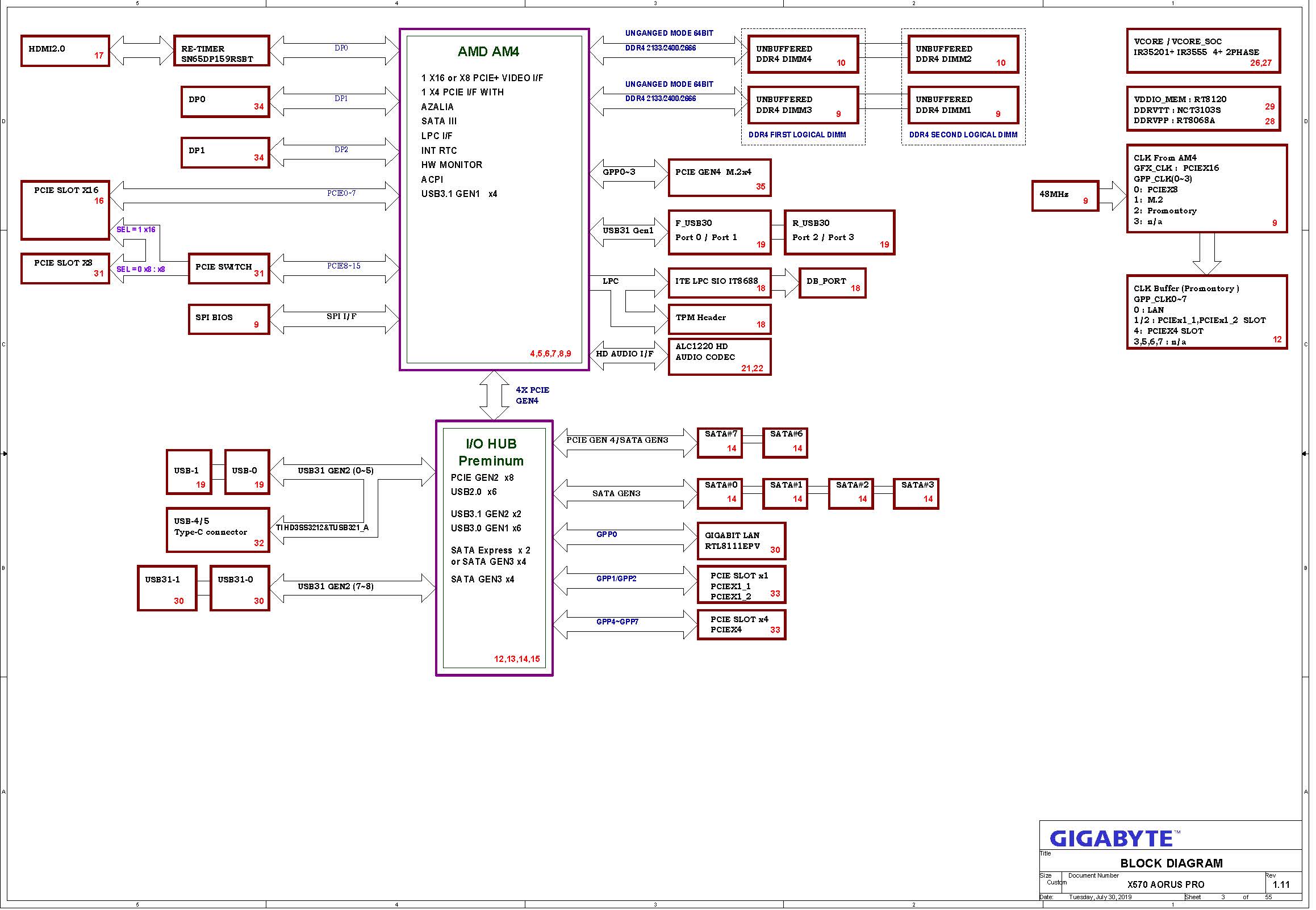Click the X570 AORUS PRO document number
Viewport: 1316px width, 910px height.
[1166, 886]
